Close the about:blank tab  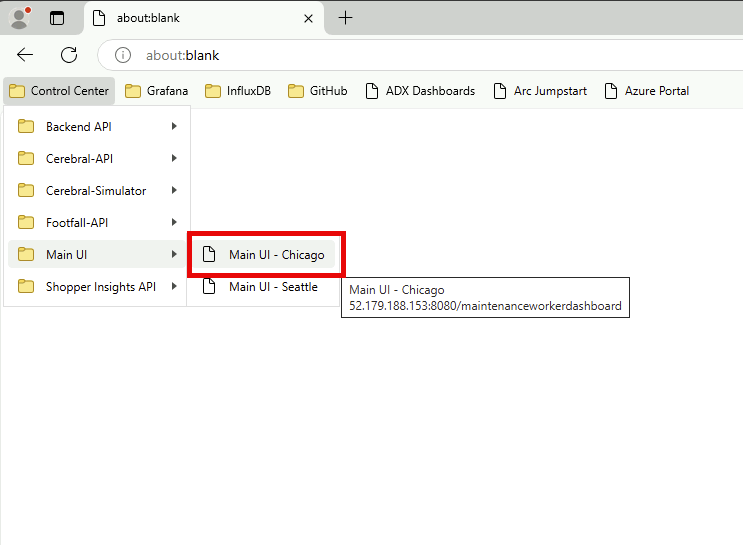(308, 18)
